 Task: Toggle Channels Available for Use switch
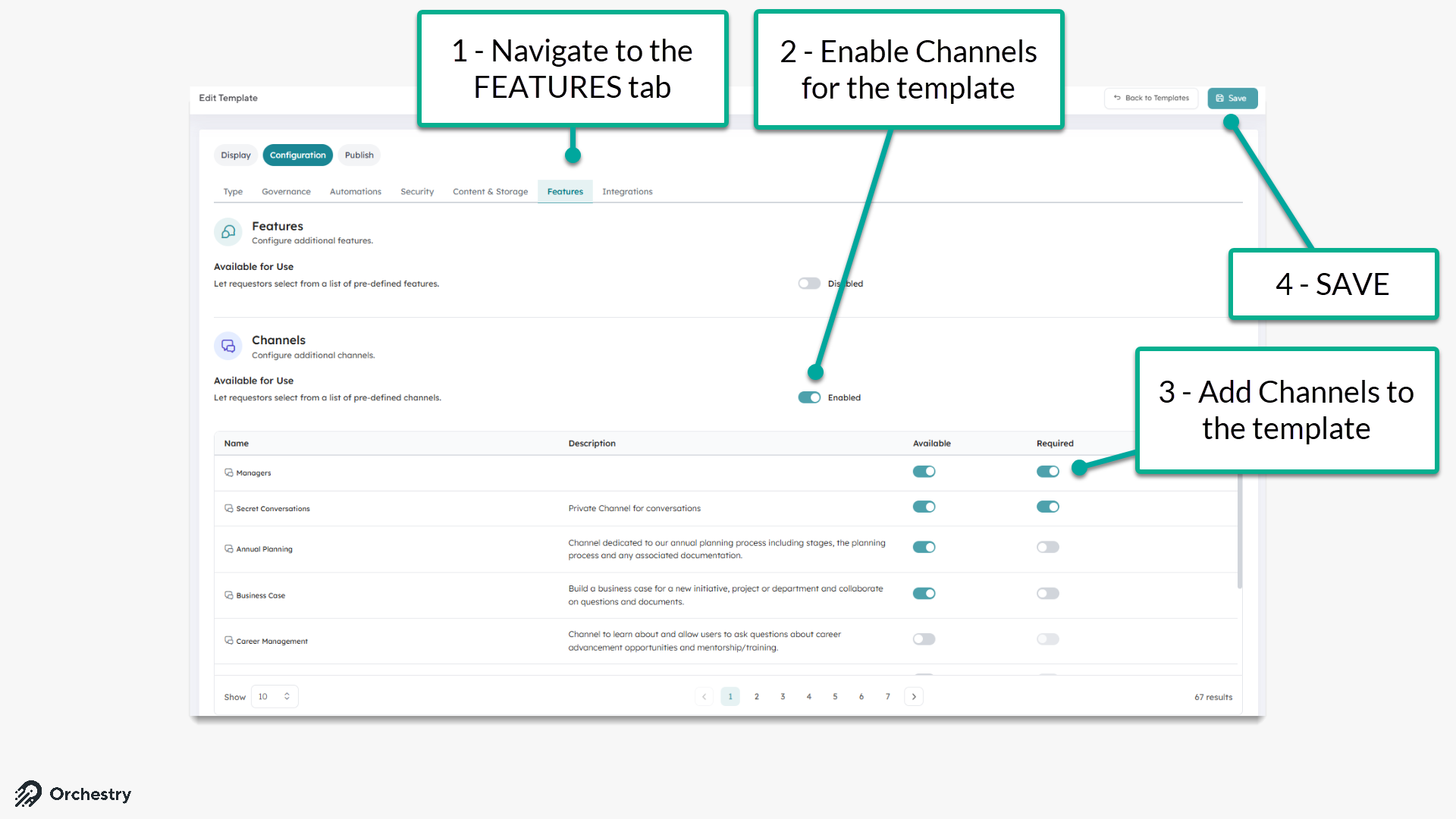[809, 397]
